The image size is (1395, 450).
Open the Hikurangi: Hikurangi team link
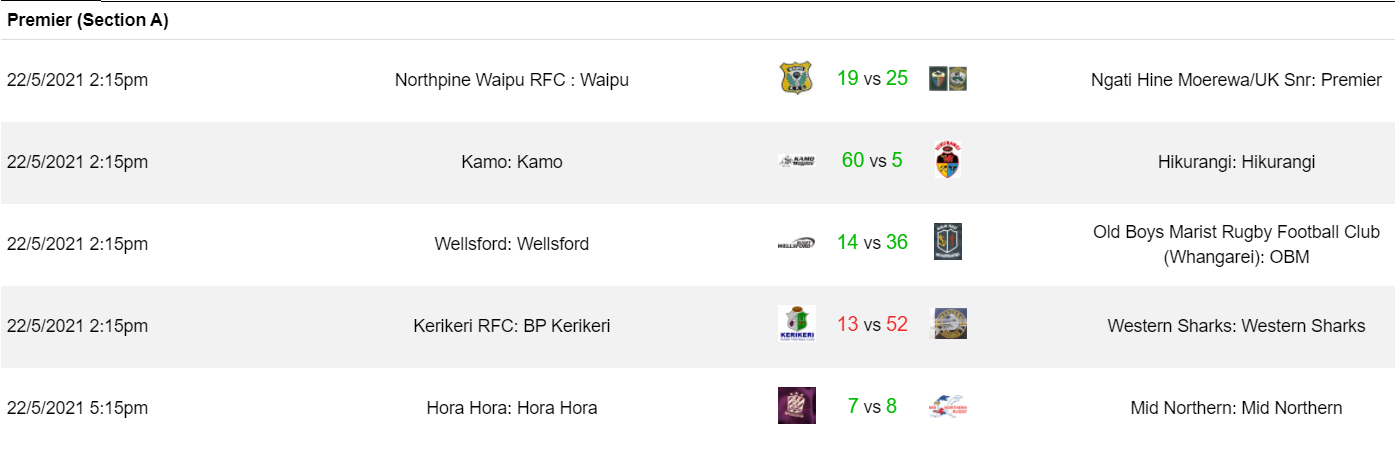point(1236,162)
